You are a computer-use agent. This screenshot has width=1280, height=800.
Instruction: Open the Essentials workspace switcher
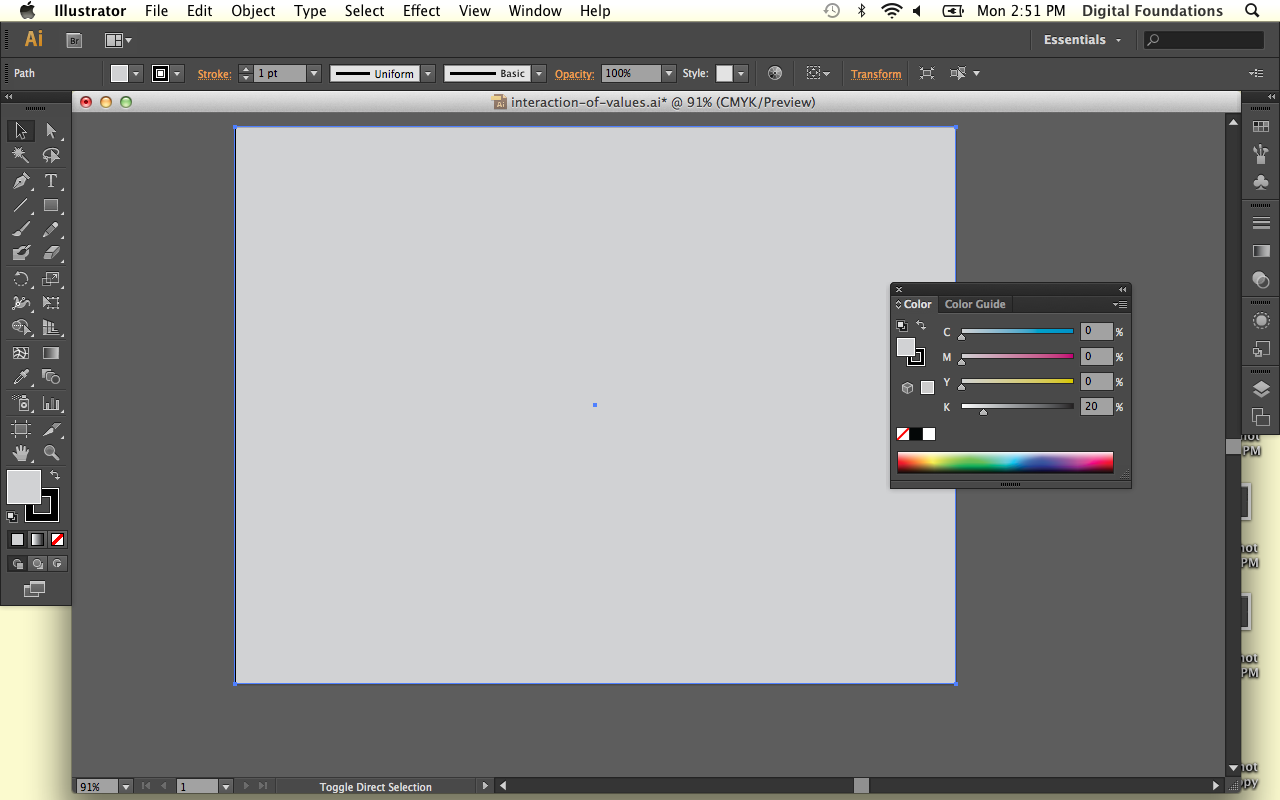(1082, 40)
